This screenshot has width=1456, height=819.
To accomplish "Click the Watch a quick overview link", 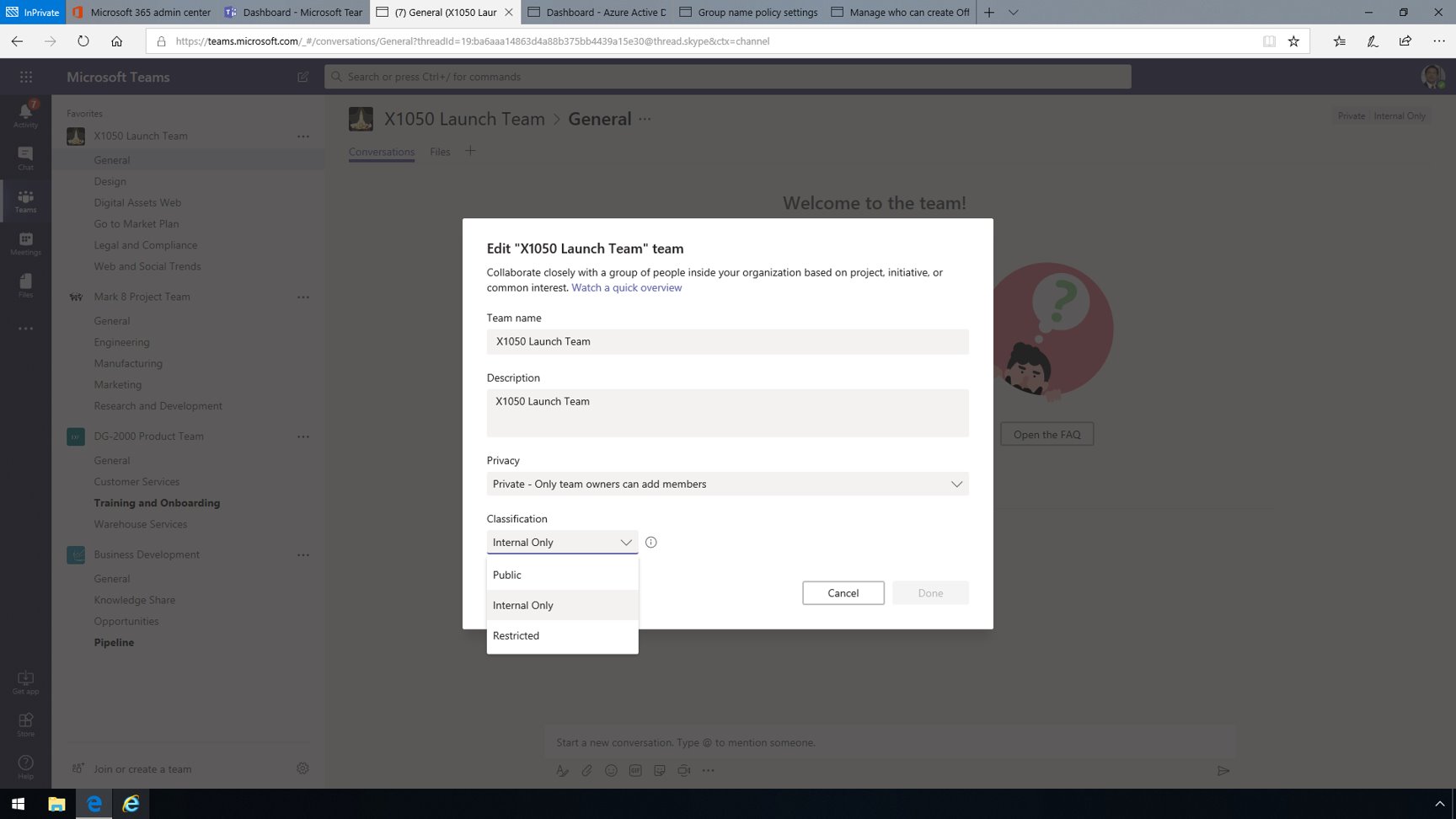I will click(x=626, y=287).
